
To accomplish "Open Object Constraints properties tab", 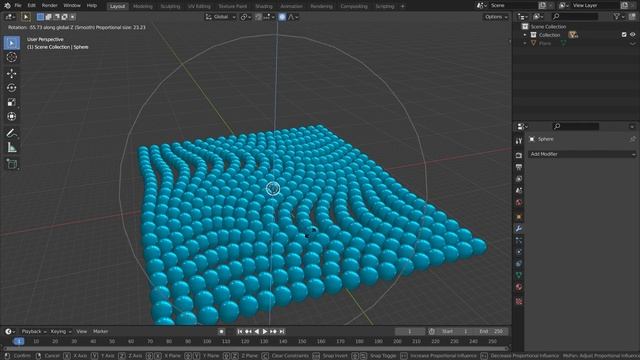I will pyautogui.click(x=519, y=264).
